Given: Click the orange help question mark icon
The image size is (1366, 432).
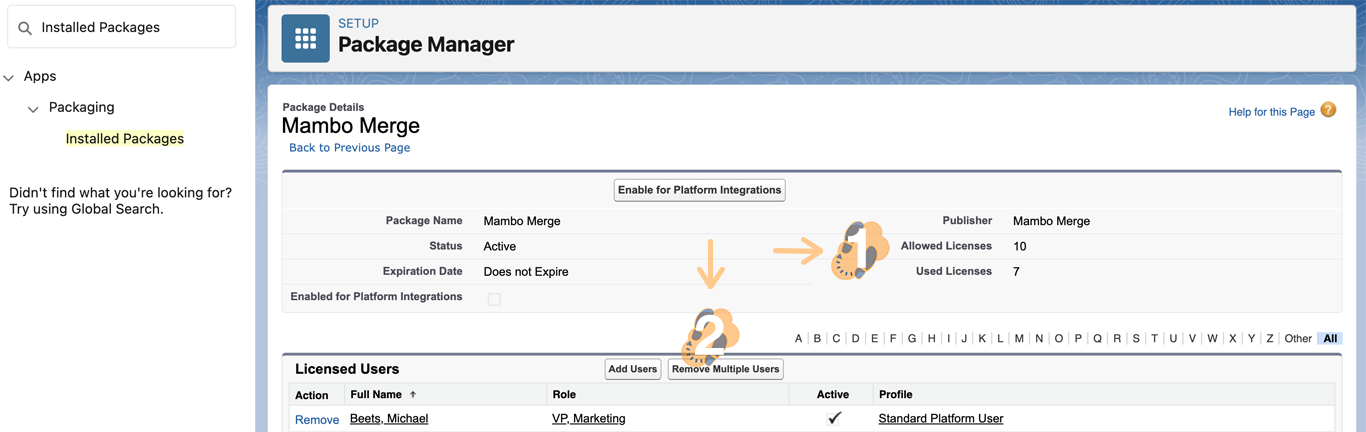Looking at the screenshot, I should (1328, 110).
